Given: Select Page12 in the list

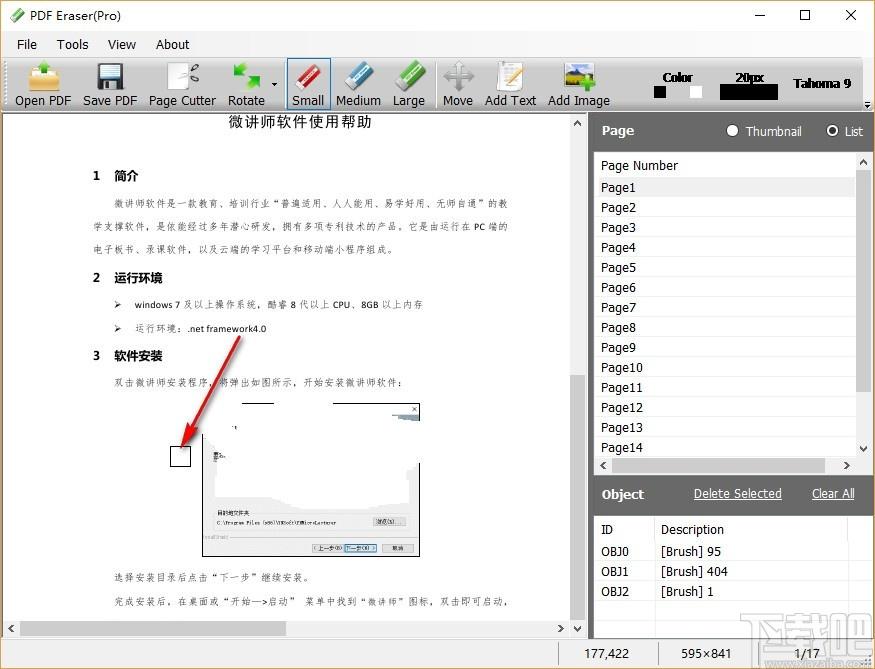Looking at the screenshot, I should coord(725,408).
